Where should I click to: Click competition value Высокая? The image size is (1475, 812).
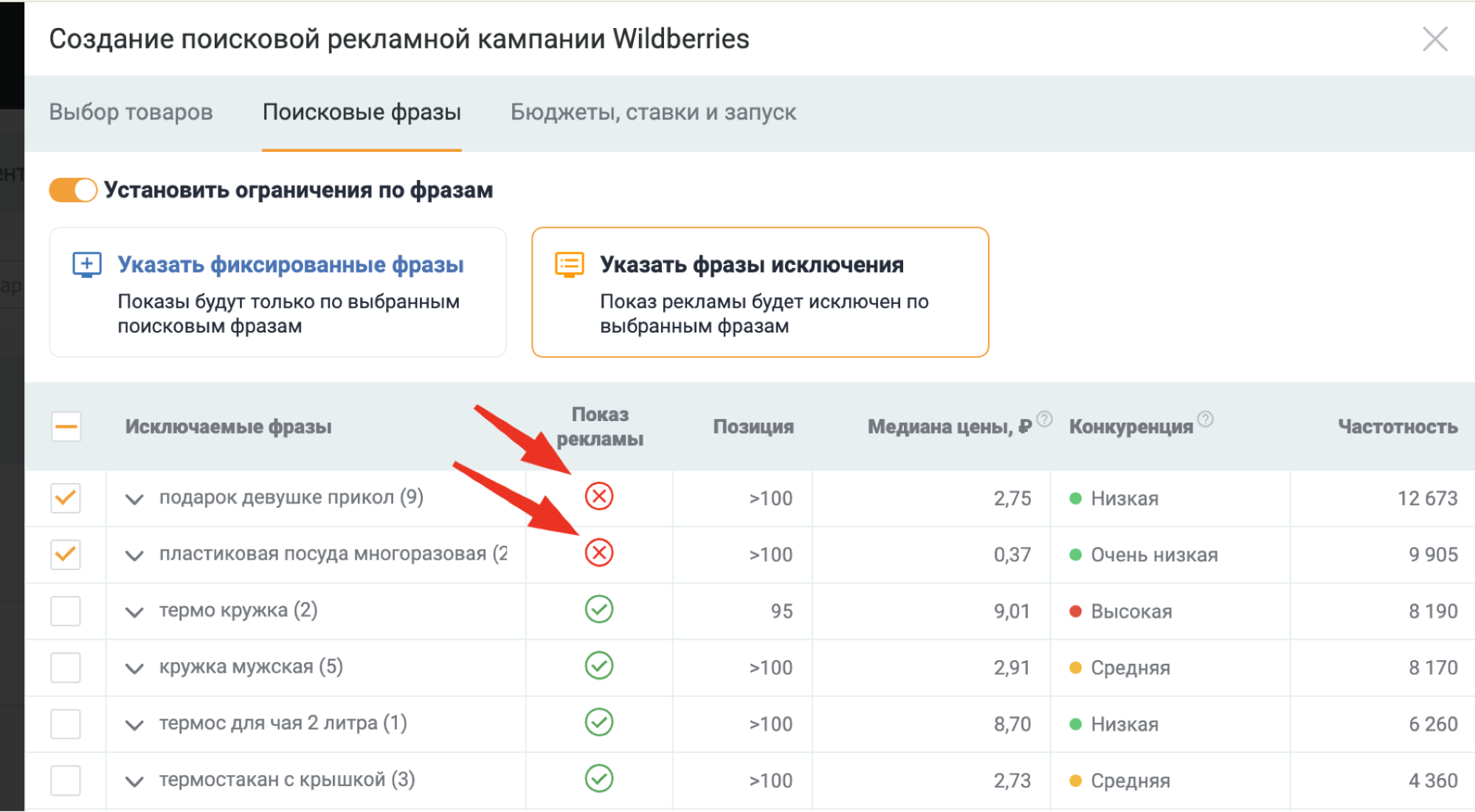(x=1131, y=611)
